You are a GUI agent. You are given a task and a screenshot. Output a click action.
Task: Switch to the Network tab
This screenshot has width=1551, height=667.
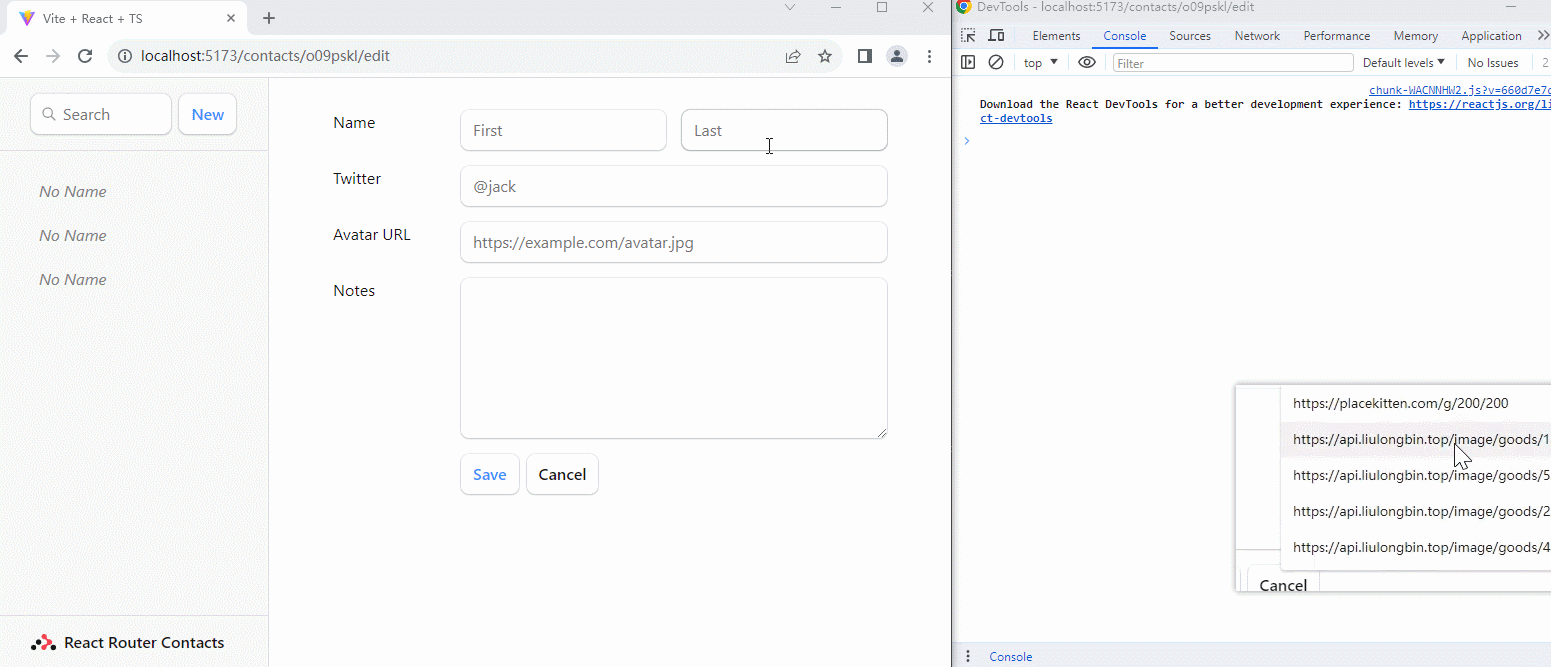point(1257,36)
